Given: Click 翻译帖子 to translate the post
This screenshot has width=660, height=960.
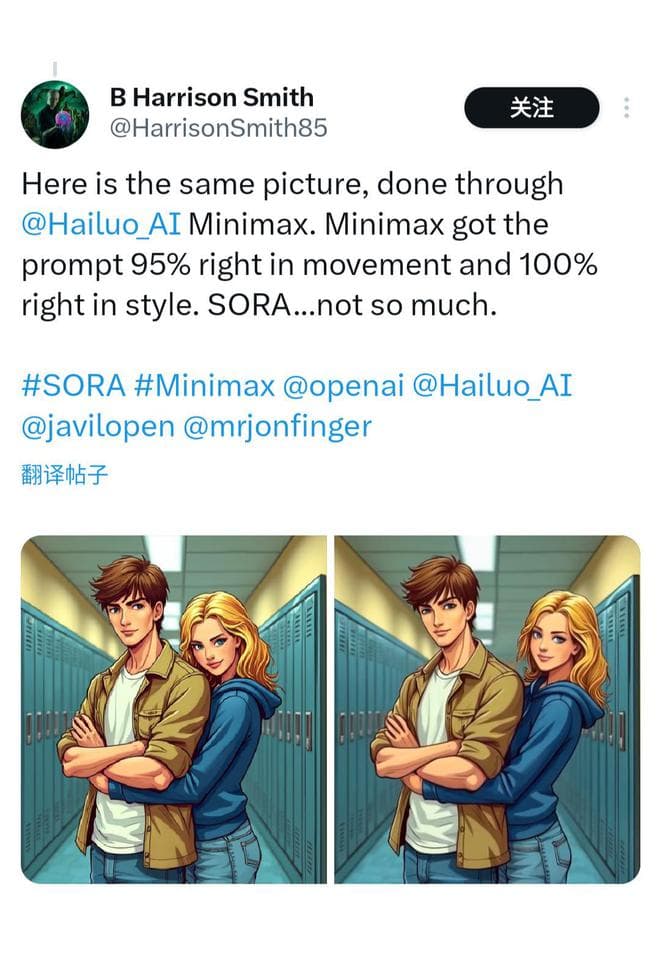Looking at the screenshot, I should click(x=64, y=474).
